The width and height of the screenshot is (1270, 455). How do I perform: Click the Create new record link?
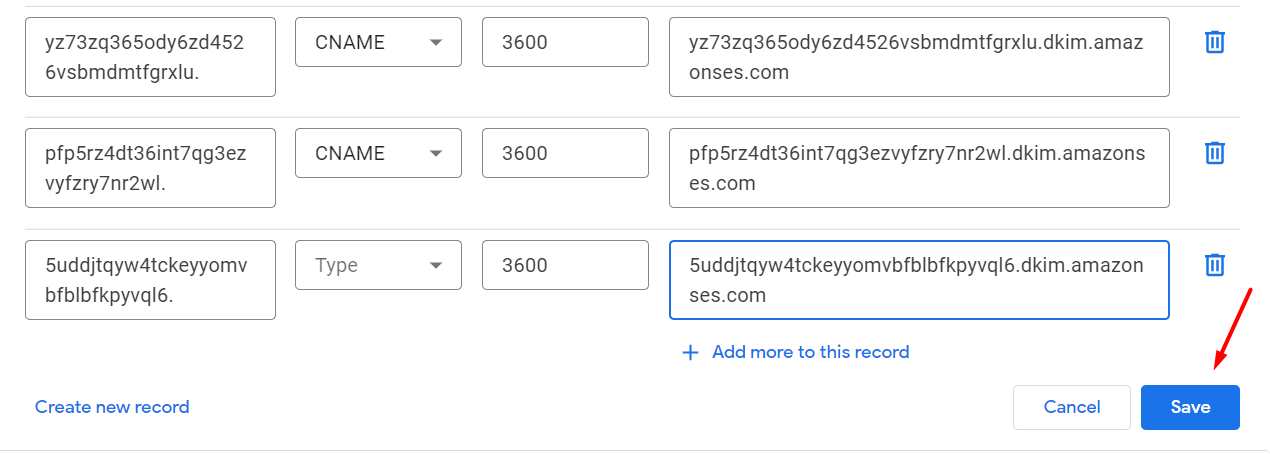pos(112,407)
